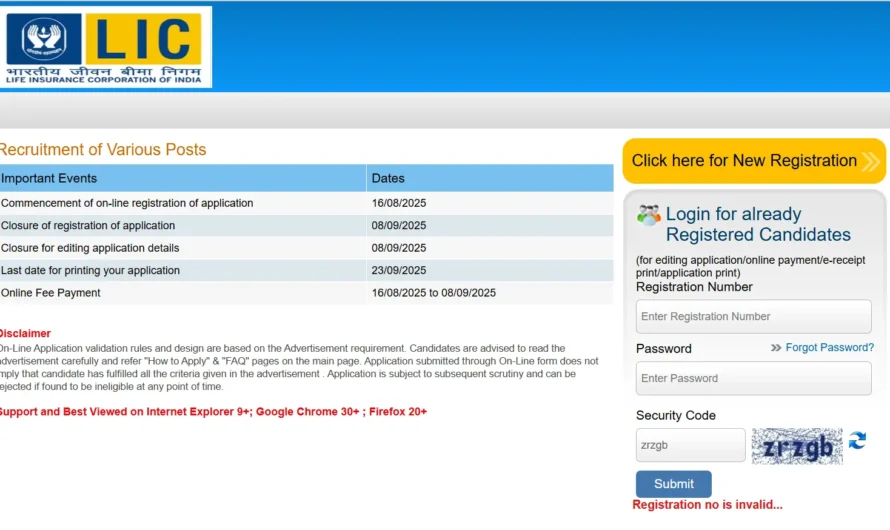Click the Password field label
The height and width of the screenshot is (530, 890).
coord(664,348)
